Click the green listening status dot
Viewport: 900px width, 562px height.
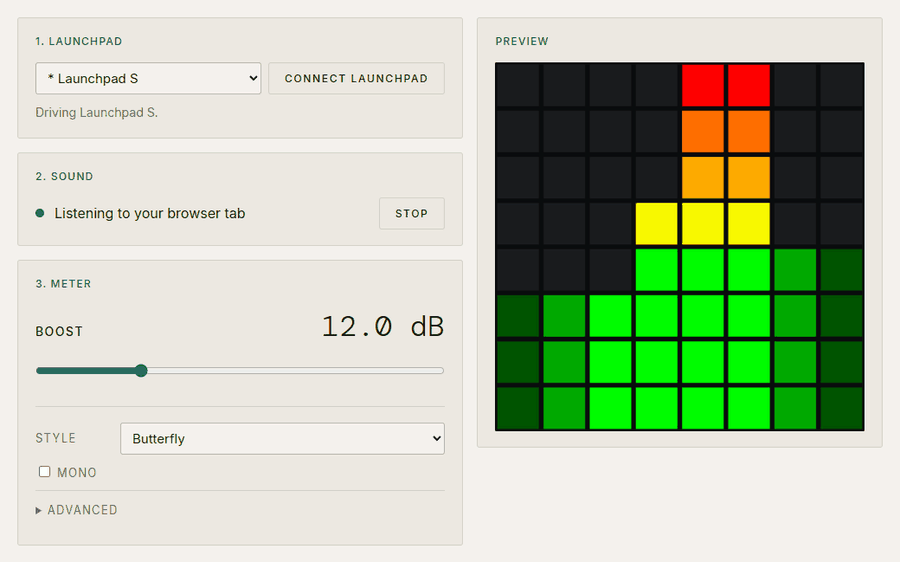[x=40, y=214]
